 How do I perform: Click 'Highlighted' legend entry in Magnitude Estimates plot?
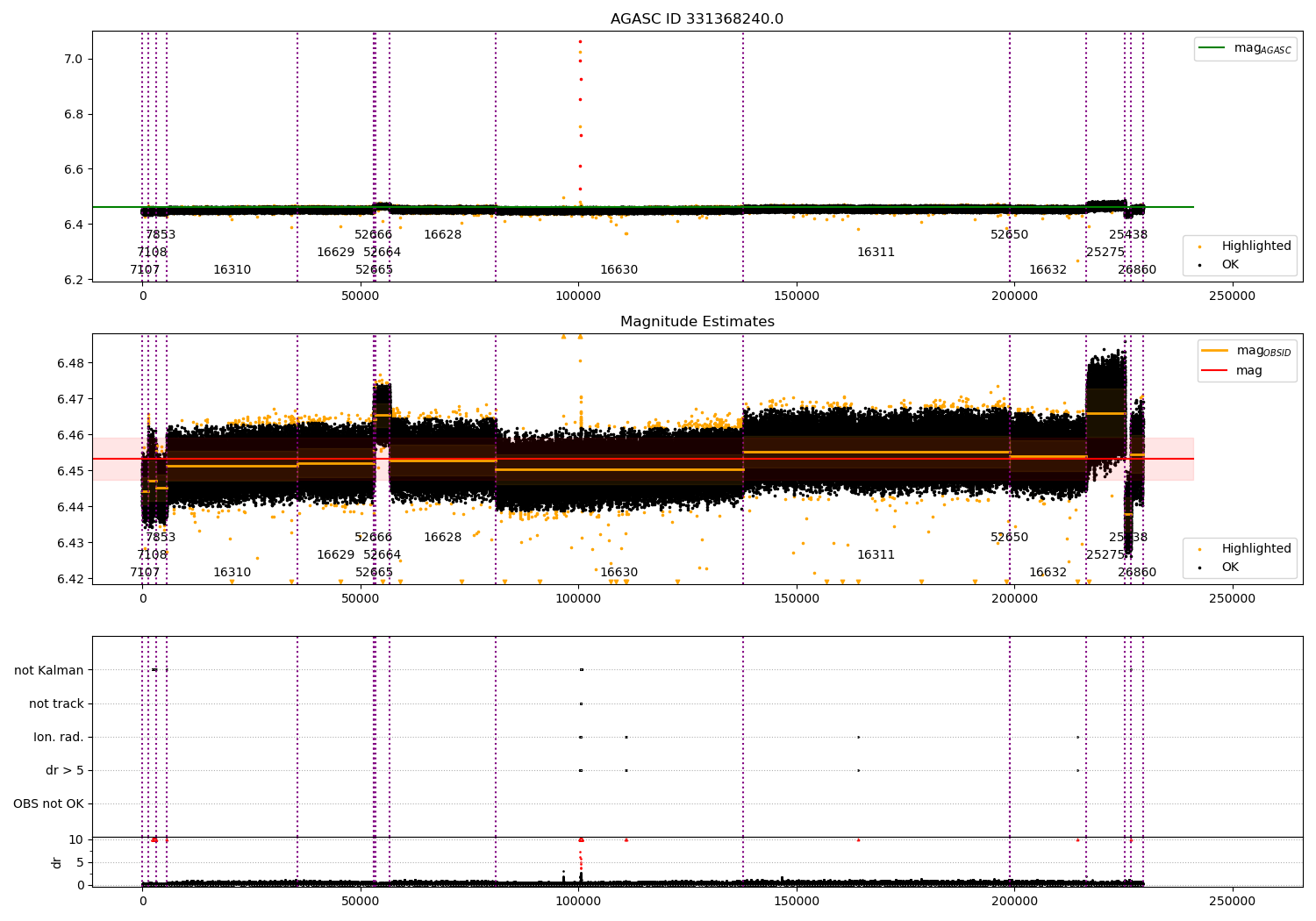[1256, 549]
